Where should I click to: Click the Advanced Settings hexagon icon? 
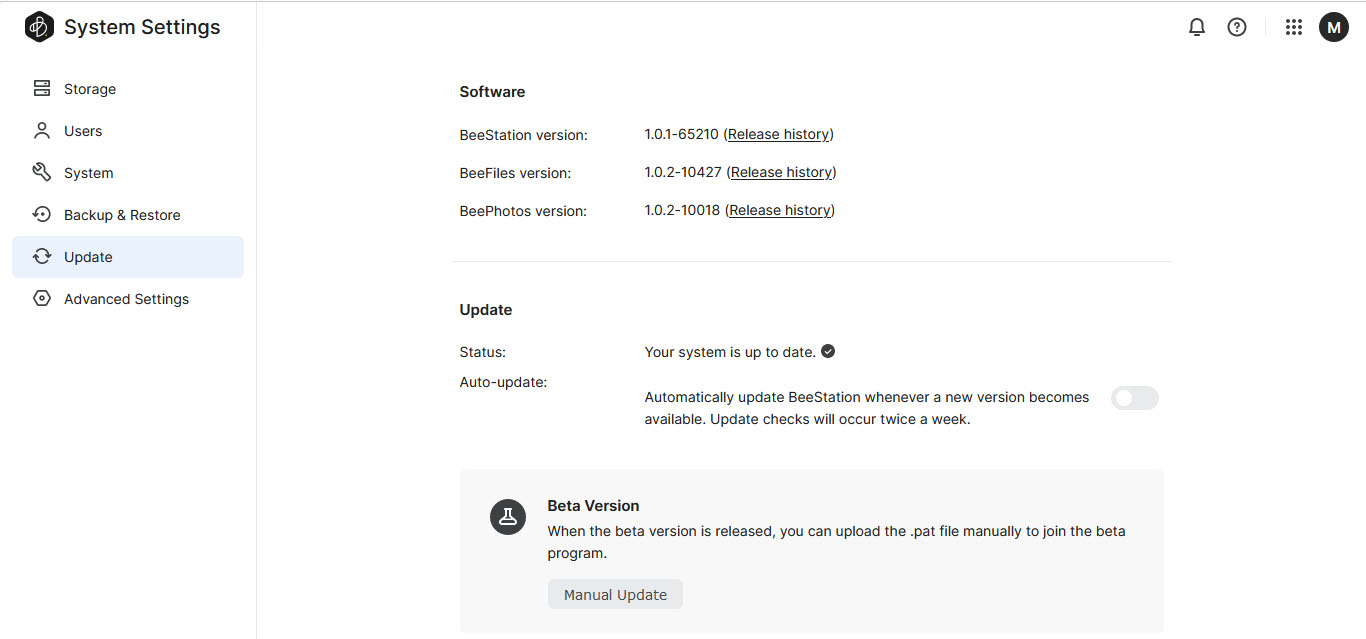42,299
